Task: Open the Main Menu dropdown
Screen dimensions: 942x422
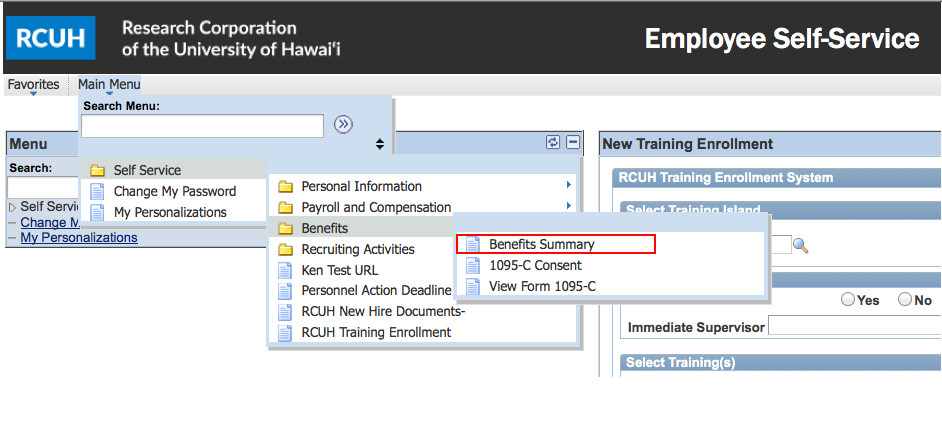Action: click(x=109, y=85)
